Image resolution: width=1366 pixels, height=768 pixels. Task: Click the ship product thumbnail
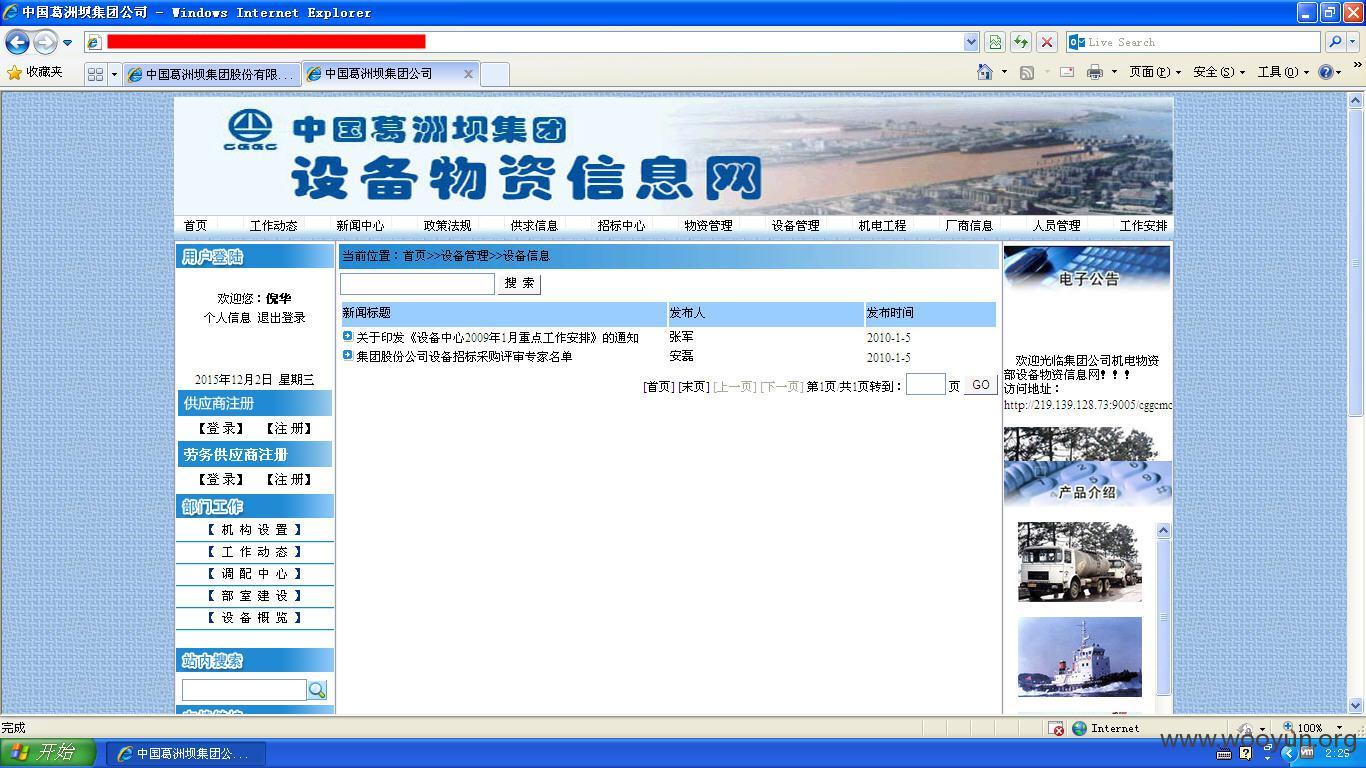pyautogui.click(x=1079, y=657)
